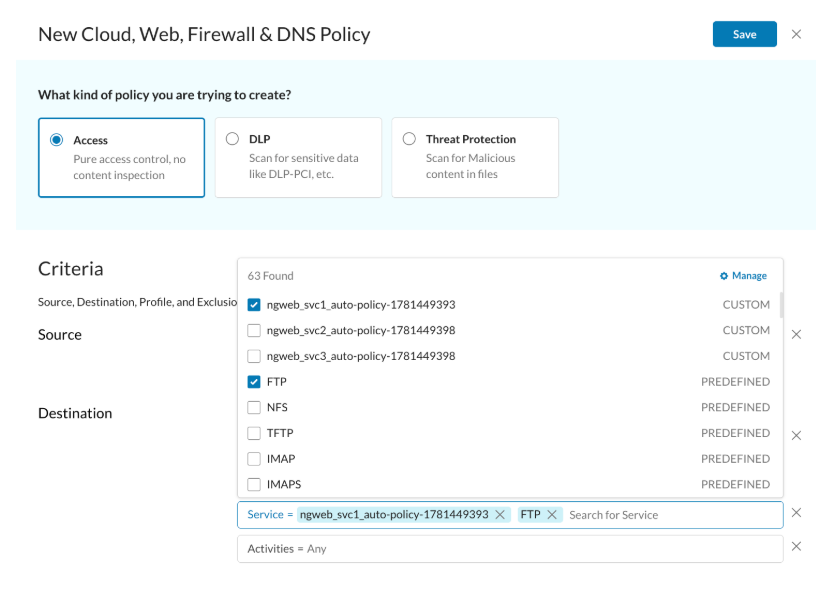Close the policy dialog with top X
Image resolution: width=831 pixels, height=590 pixels.
pos(796,34)
